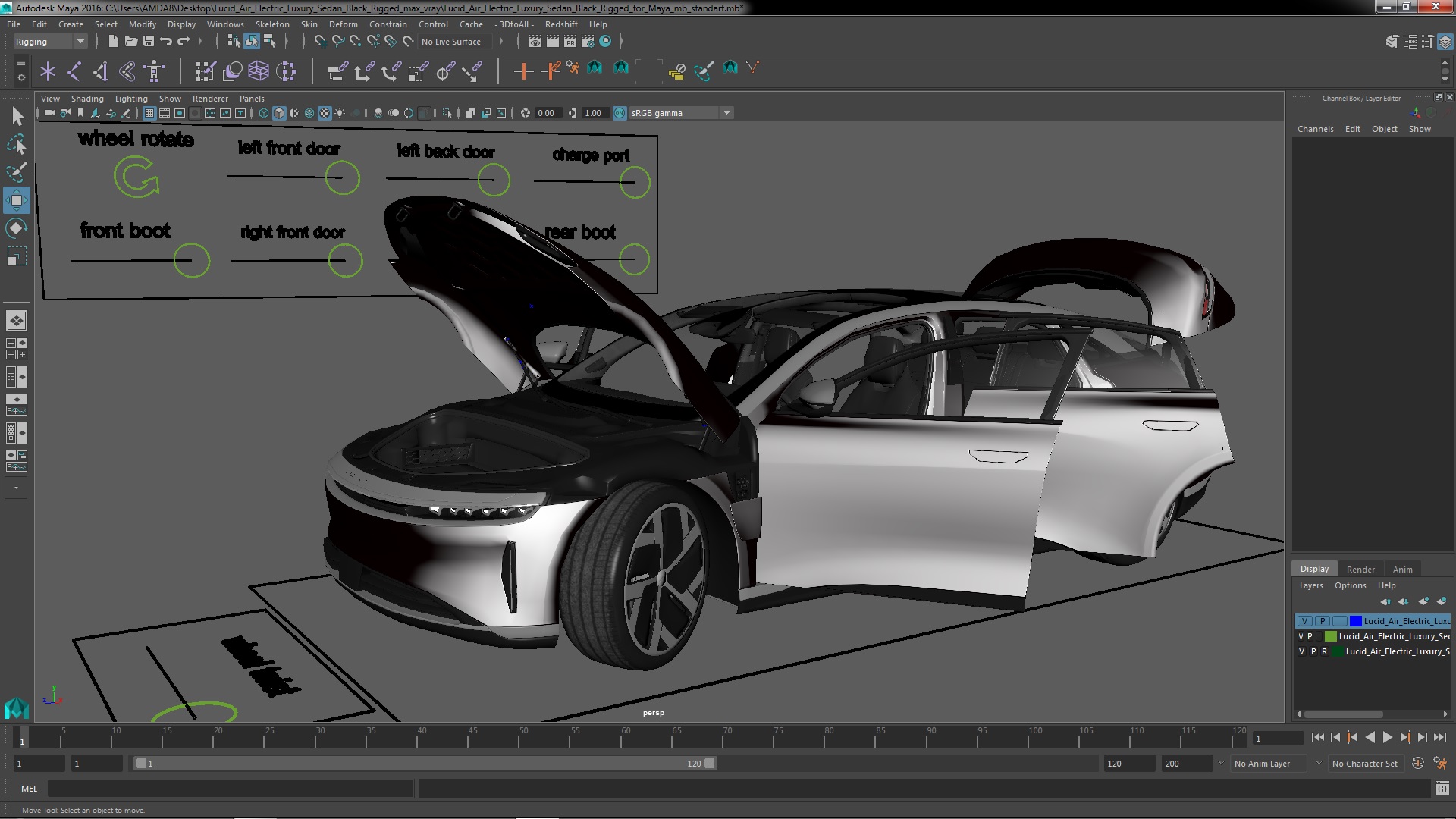Open the Constrain menu
This screenshot has height=819, width=1456.
(388, 24)
